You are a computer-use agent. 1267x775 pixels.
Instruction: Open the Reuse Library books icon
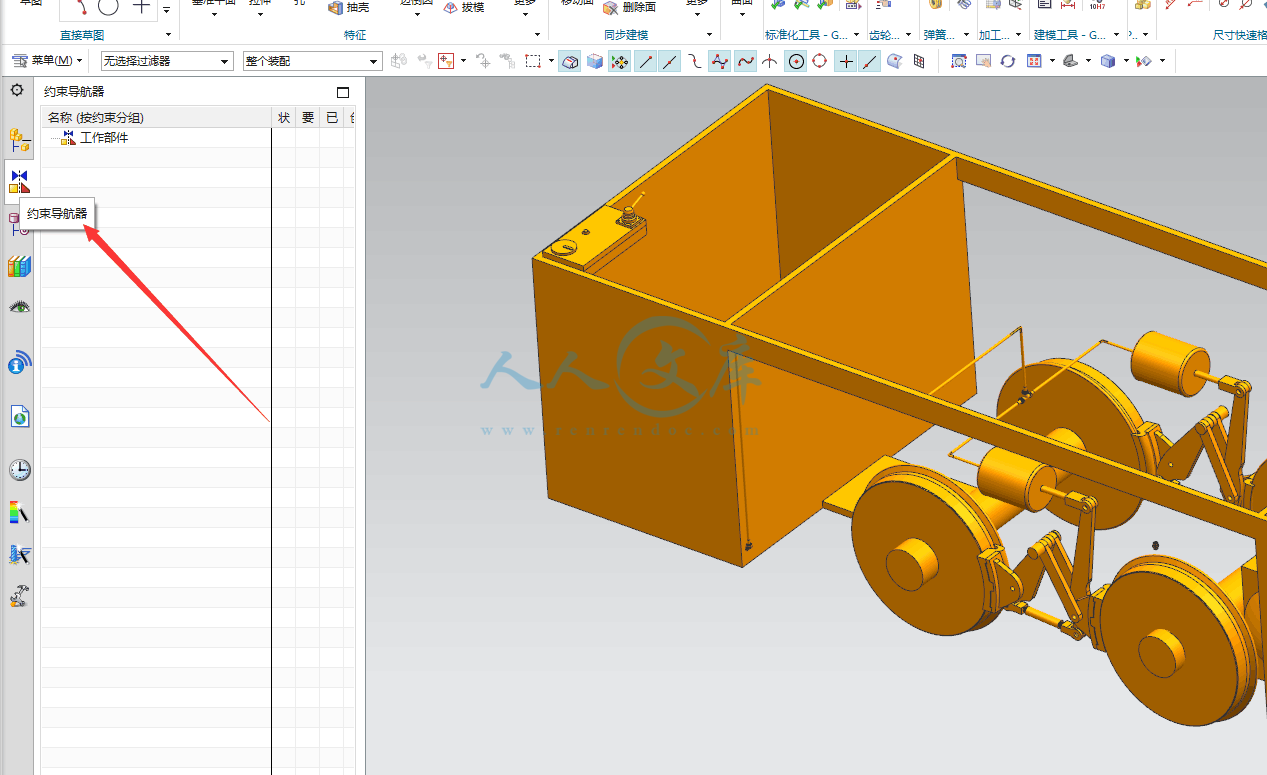[x=19, y=267]
